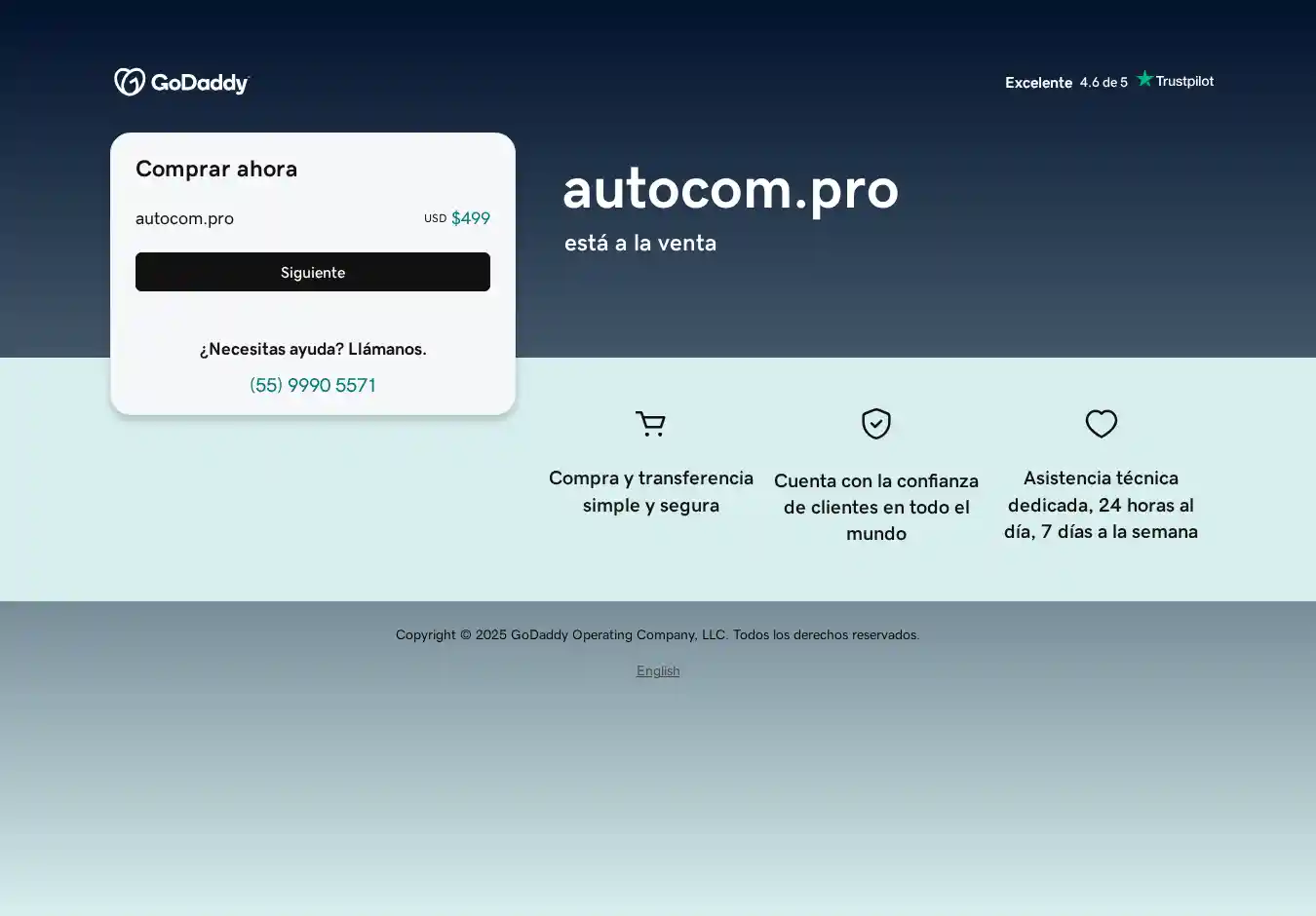Screen dimensions: 1316x916
Task: Switch language via the English link
Action: [x=658, y=670]
